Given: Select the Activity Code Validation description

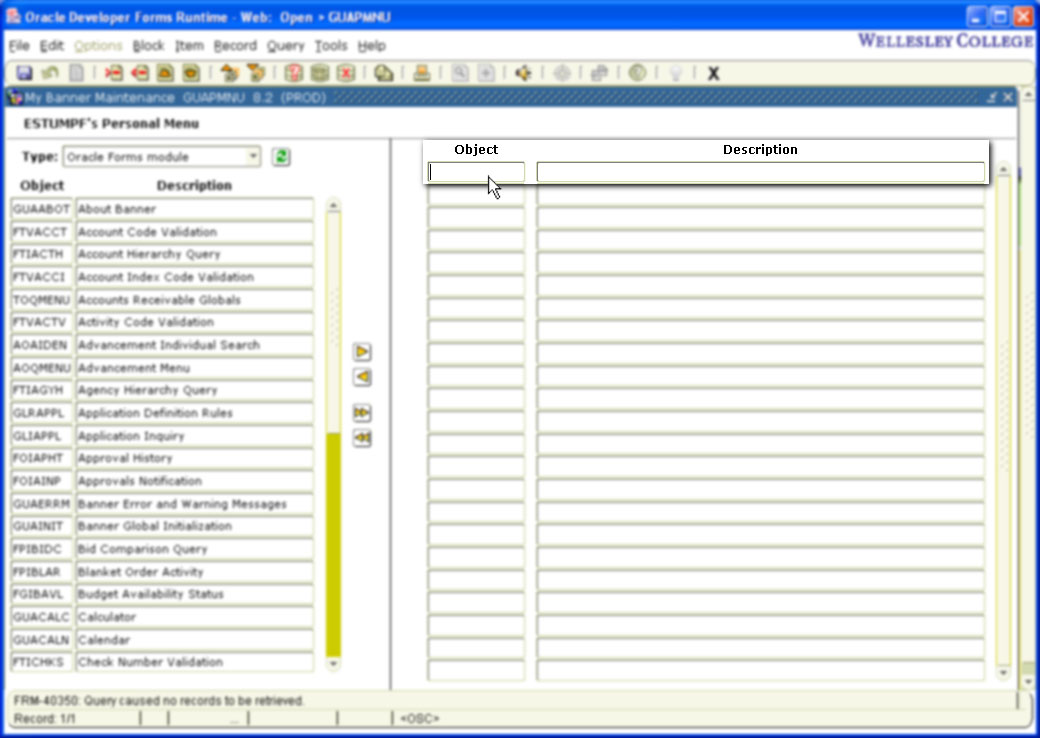Looking at the screenshot, I should click(x=194, y=322).
